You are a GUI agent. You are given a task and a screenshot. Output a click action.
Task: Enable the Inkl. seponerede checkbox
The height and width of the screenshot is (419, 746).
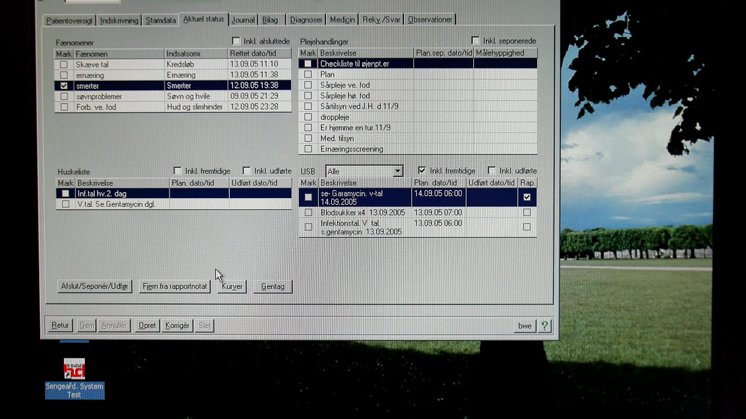coord(476,41)
